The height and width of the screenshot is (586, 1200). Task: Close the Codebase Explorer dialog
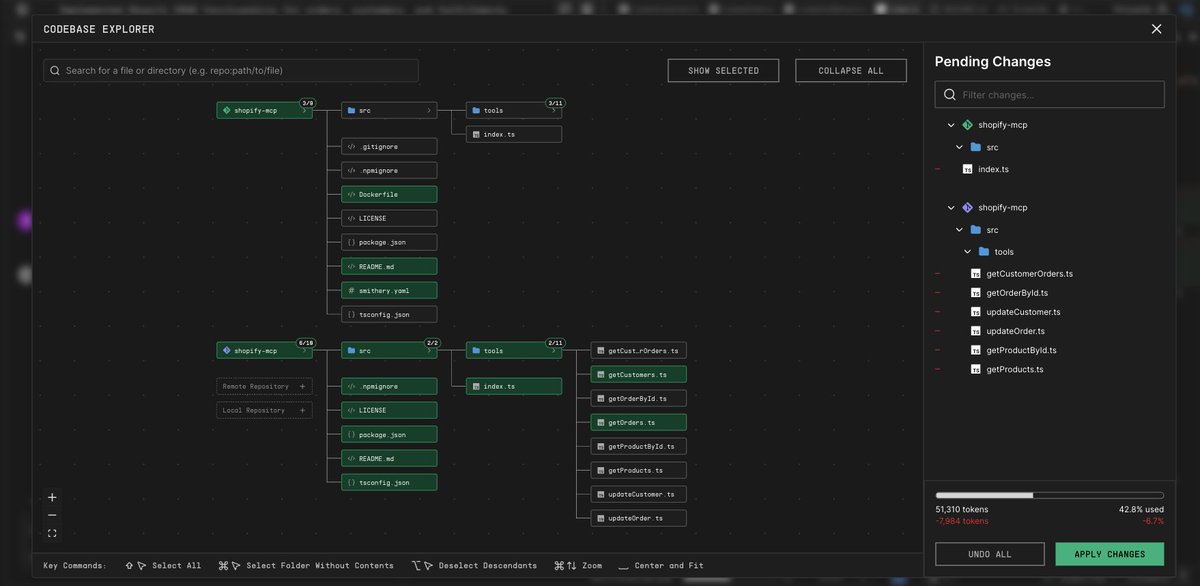click(1156, 29)
